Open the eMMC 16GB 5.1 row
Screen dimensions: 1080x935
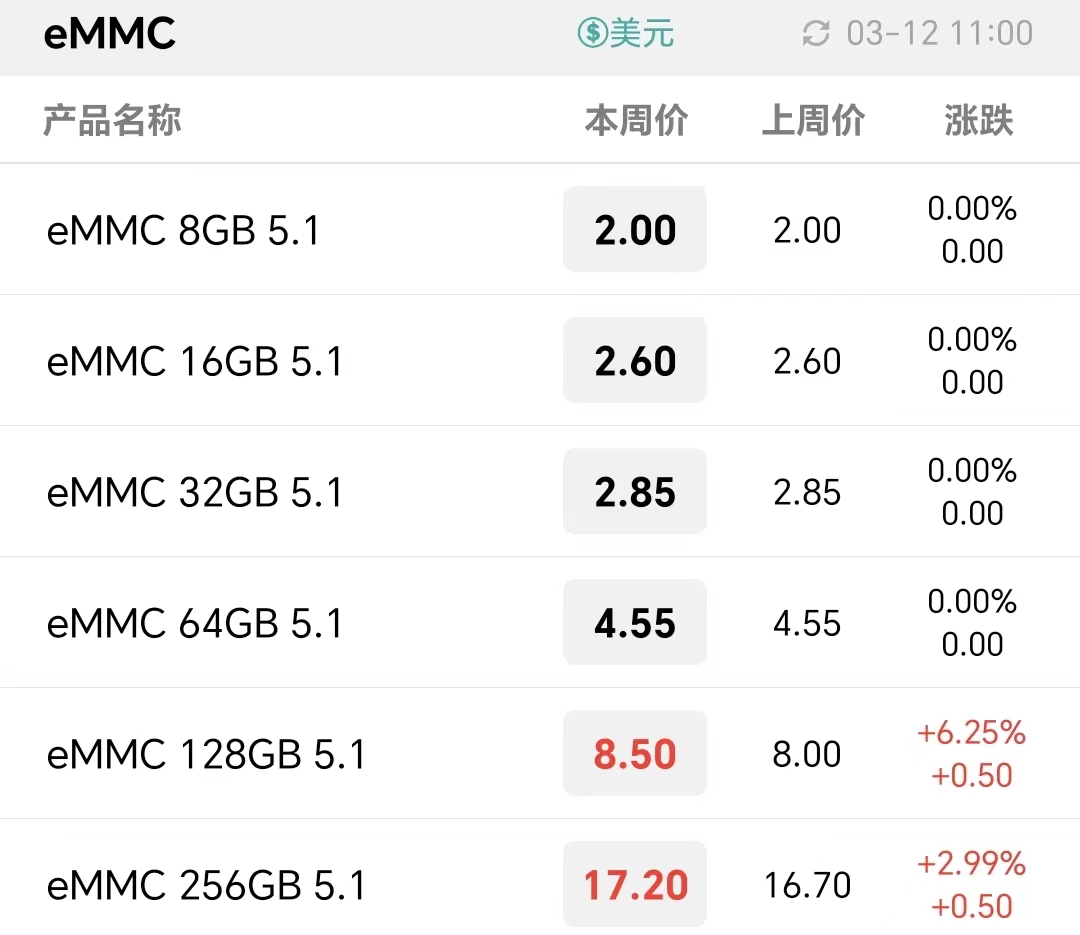pos(540,360)
